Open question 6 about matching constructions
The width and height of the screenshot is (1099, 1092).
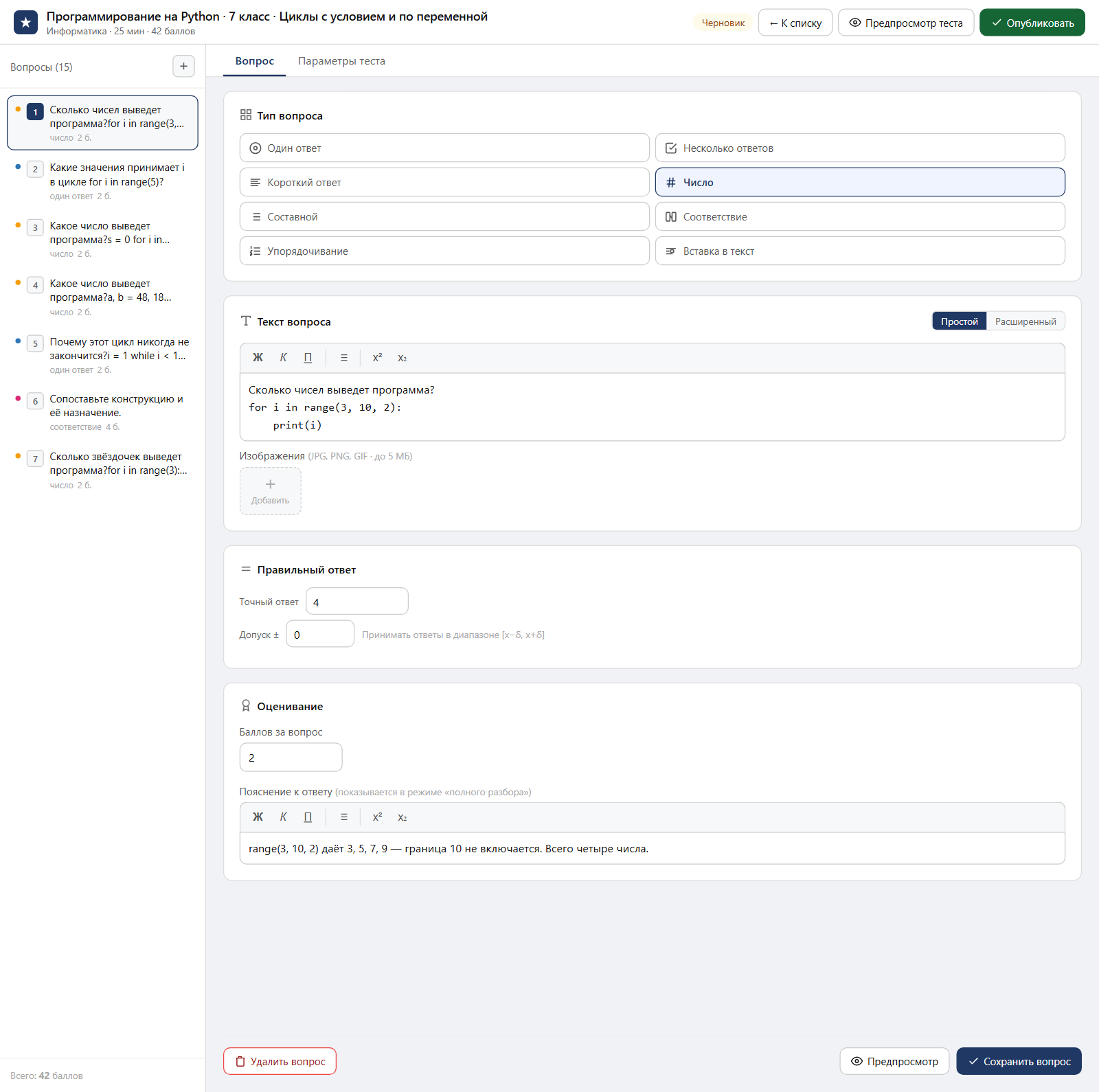coord(103,412)
